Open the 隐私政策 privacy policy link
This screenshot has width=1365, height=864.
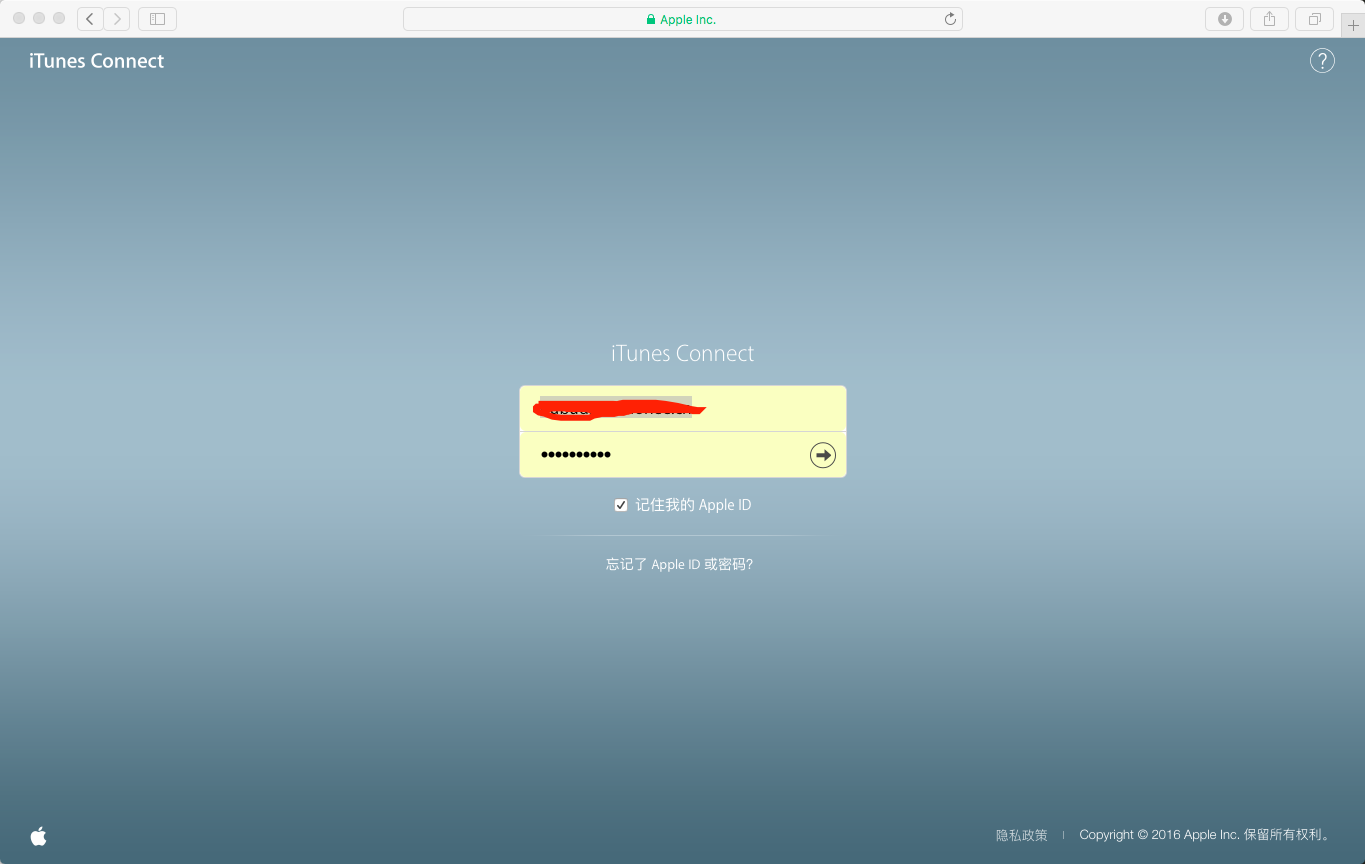pyautogui.click(x=1021, y=835)
